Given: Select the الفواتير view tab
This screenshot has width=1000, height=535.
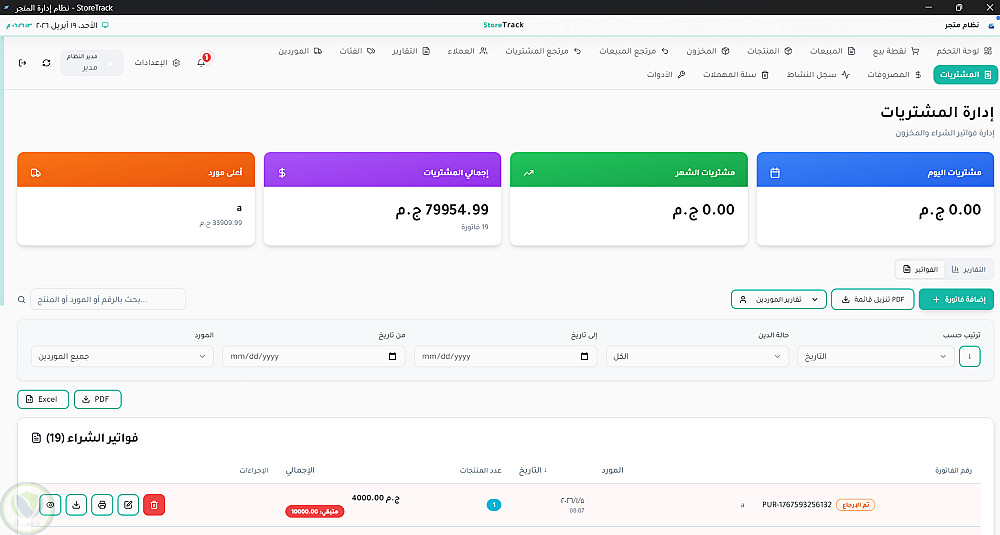Looking at the screenshot, I should pos(920,269).
